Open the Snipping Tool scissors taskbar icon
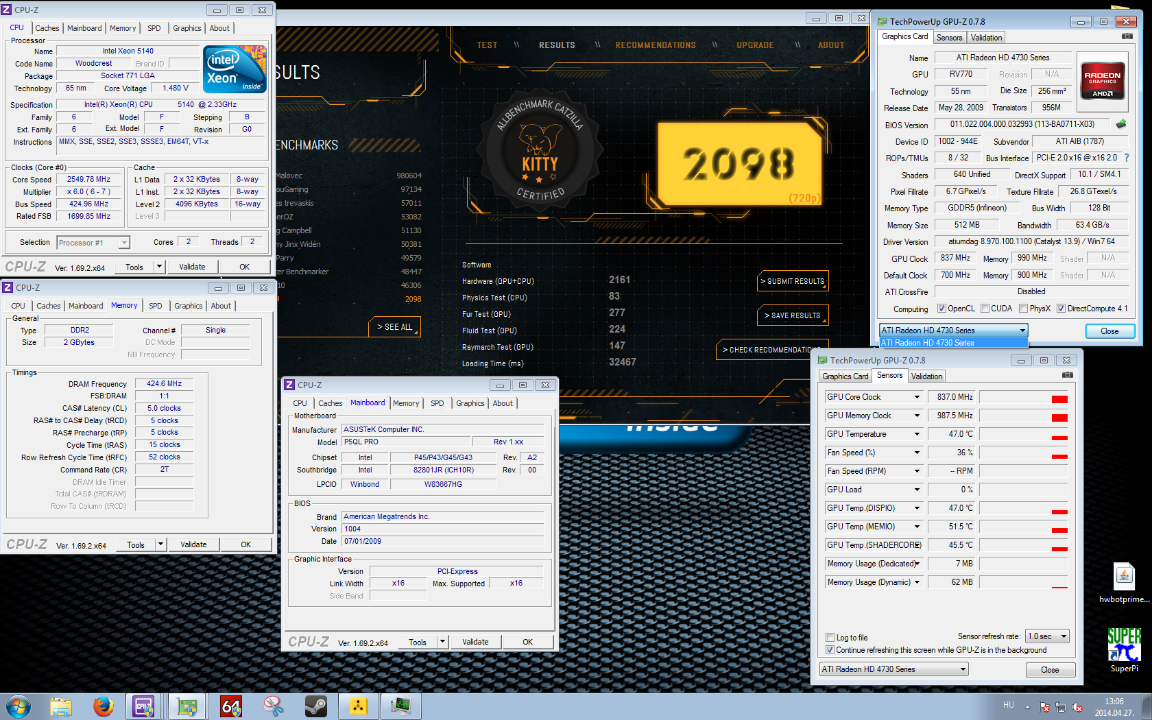Viewport: 1152px width, 720px height. point(273,707)
